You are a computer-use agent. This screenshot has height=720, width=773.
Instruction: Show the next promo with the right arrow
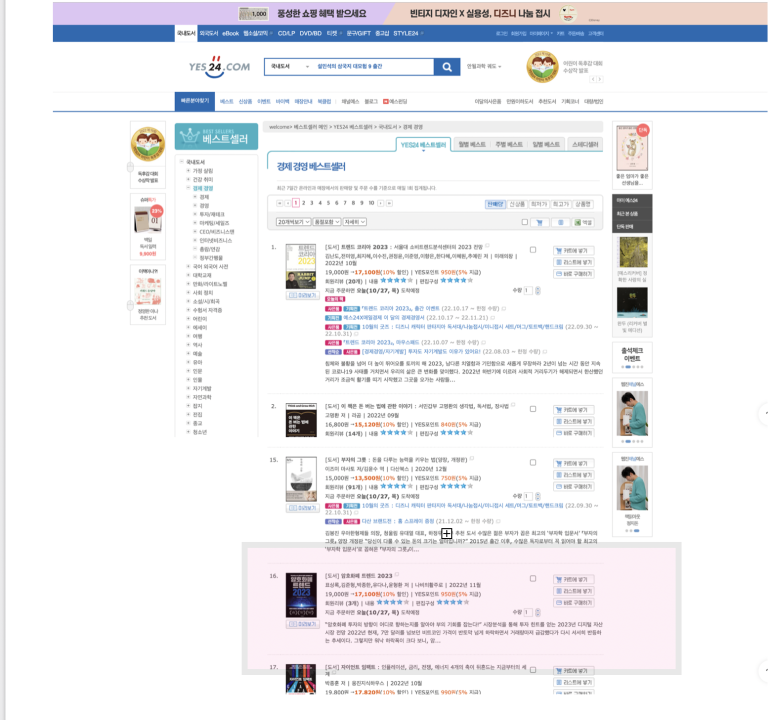pos(600,79)
